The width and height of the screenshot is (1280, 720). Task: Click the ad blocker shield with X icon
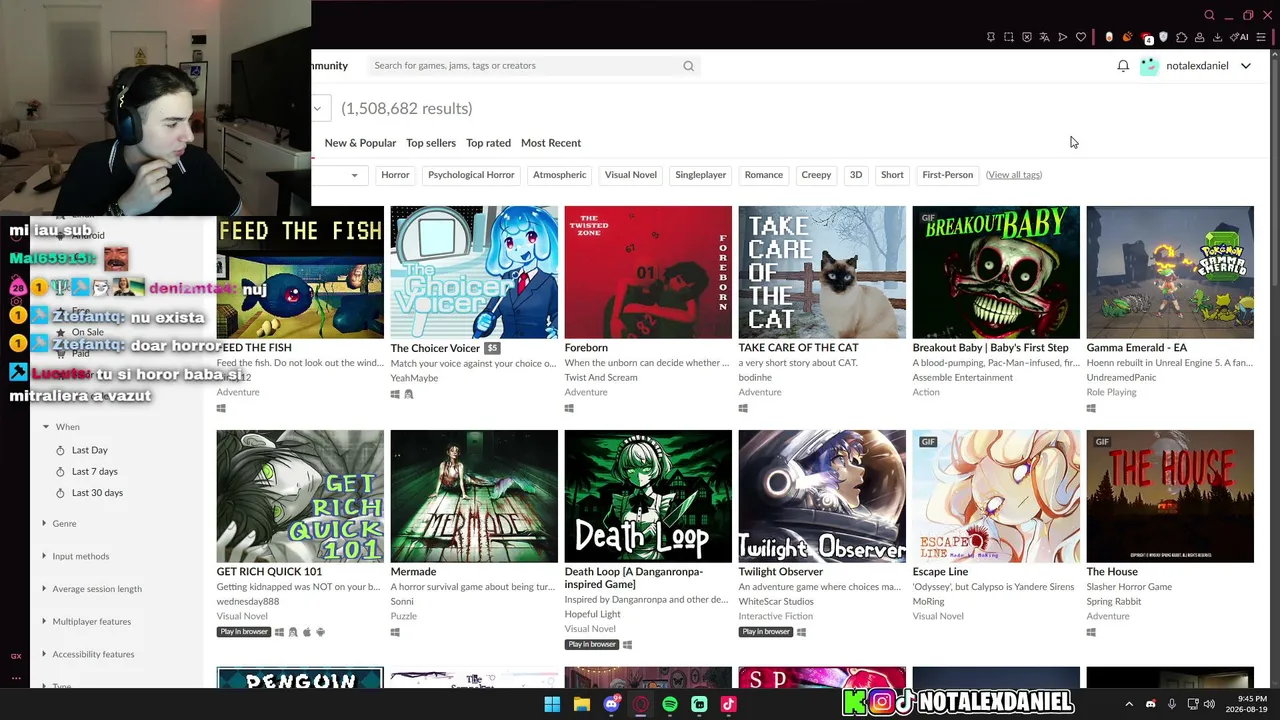pyautogui.click(x=1027, y=37)
